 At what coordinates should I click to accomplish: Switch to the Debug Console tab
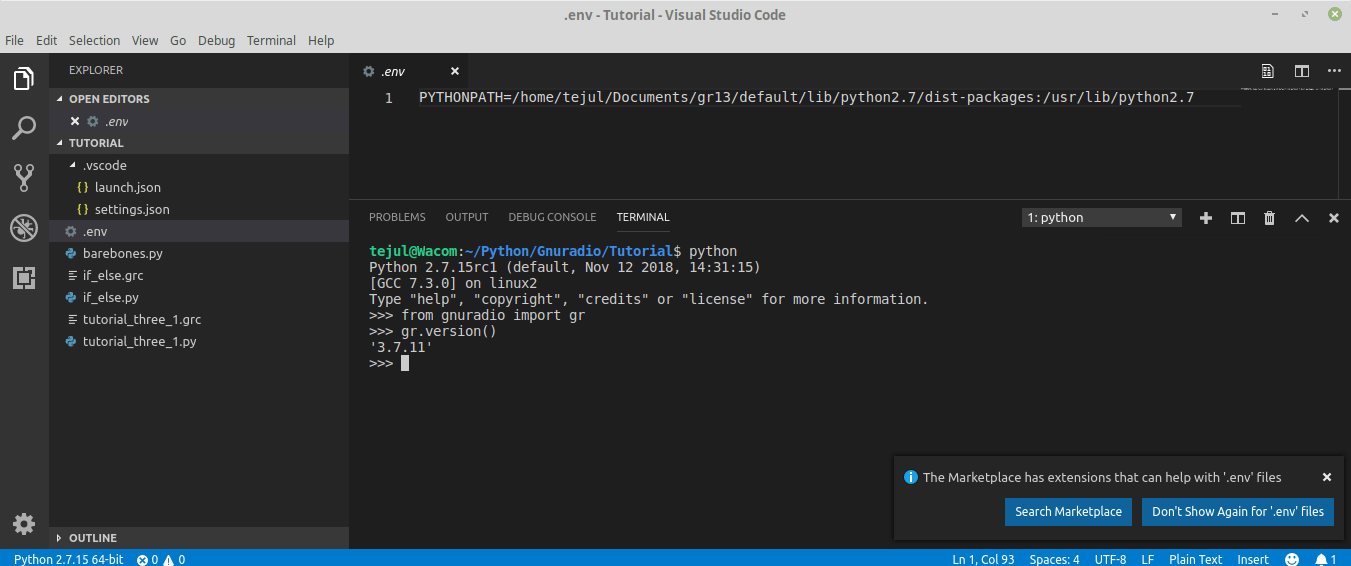(x=552, y=217)
